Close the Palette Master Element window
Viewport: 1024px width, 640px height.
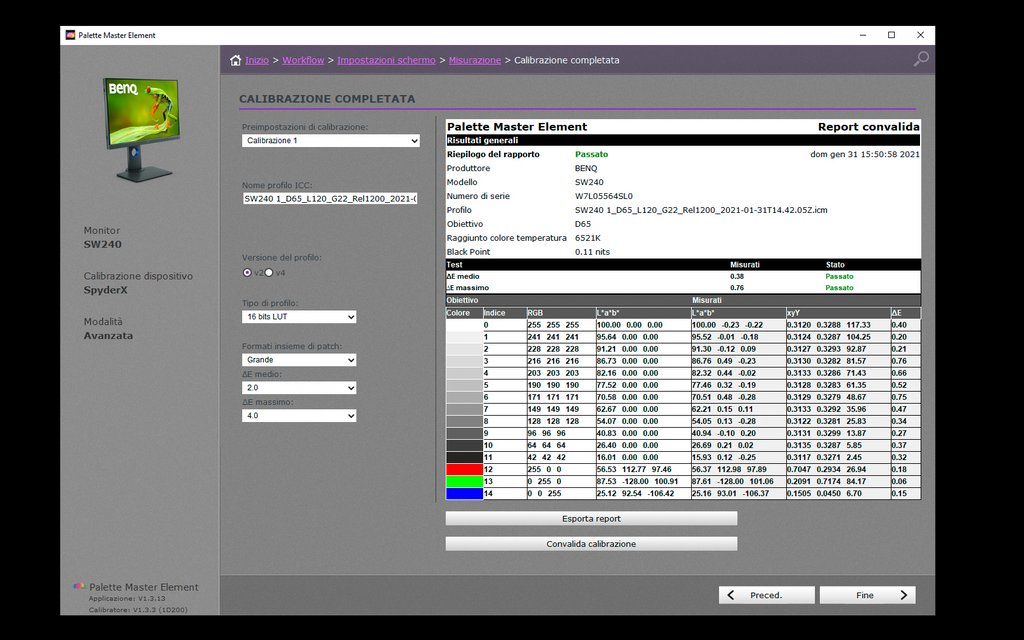(x=920, y=35)
